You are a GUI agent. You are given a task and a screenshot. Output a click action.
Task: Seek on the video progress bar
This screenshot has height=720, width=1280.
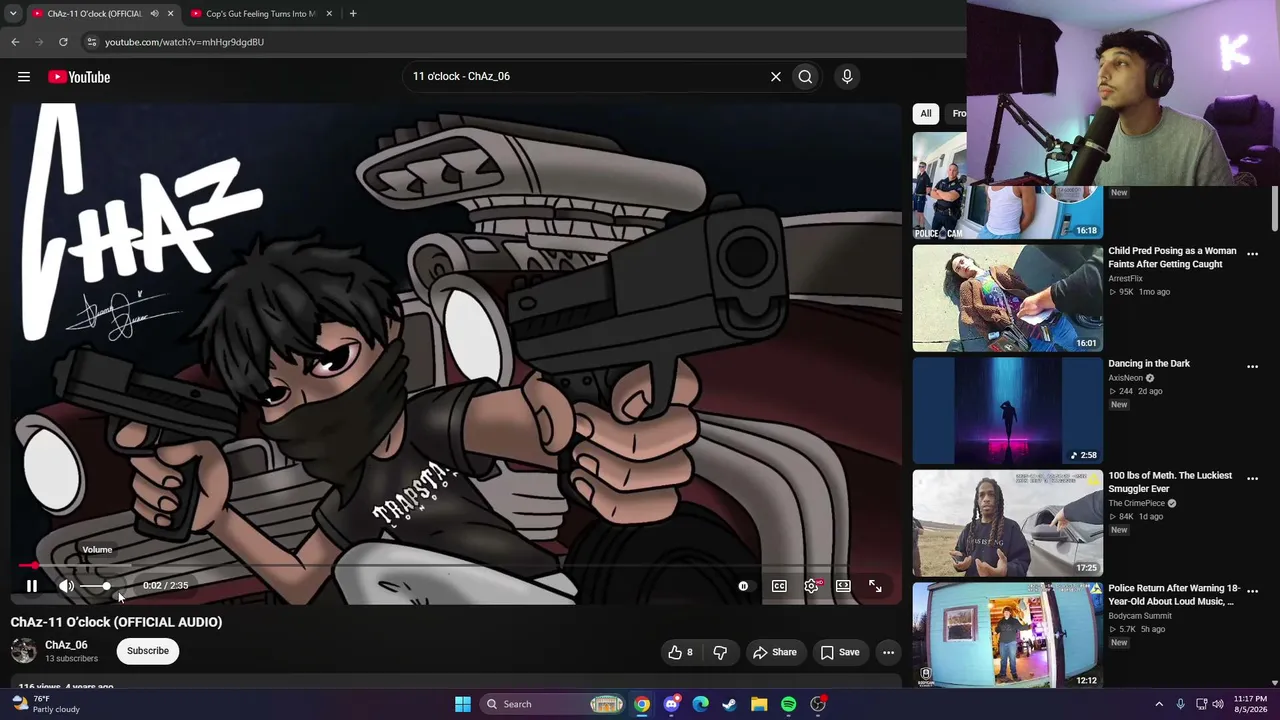(x=456, y=566)
